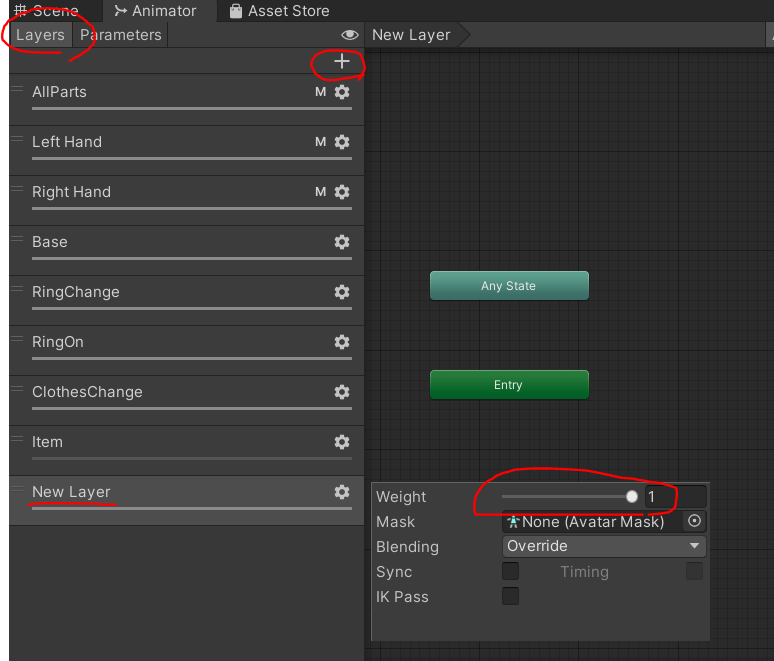The width and height of the screenshot is (774, 661).
Task: Select the New Layer row
Action: [187, 500]
